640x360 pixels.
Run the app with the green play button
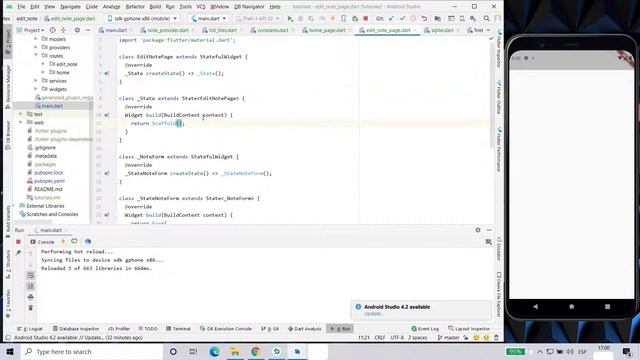click(x=290, y=18)
